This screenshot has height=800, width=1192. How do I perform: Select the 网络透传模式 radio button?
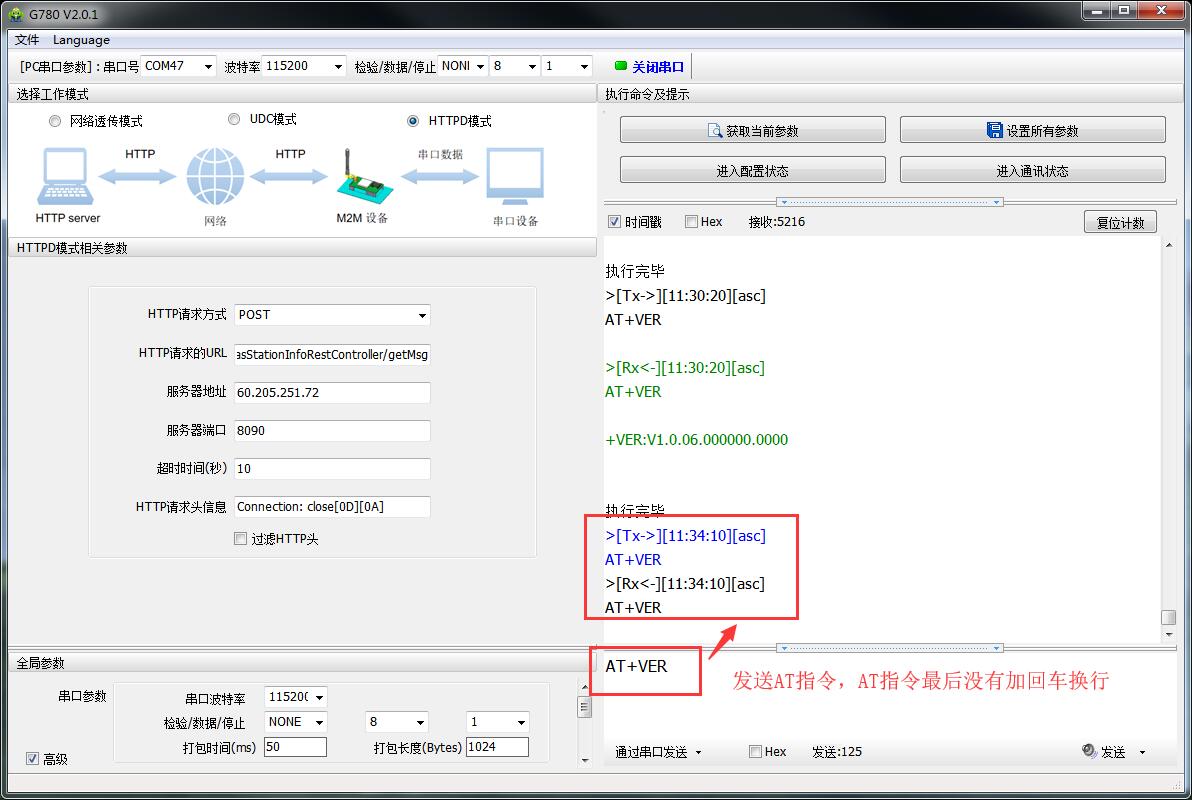point(55,121)
